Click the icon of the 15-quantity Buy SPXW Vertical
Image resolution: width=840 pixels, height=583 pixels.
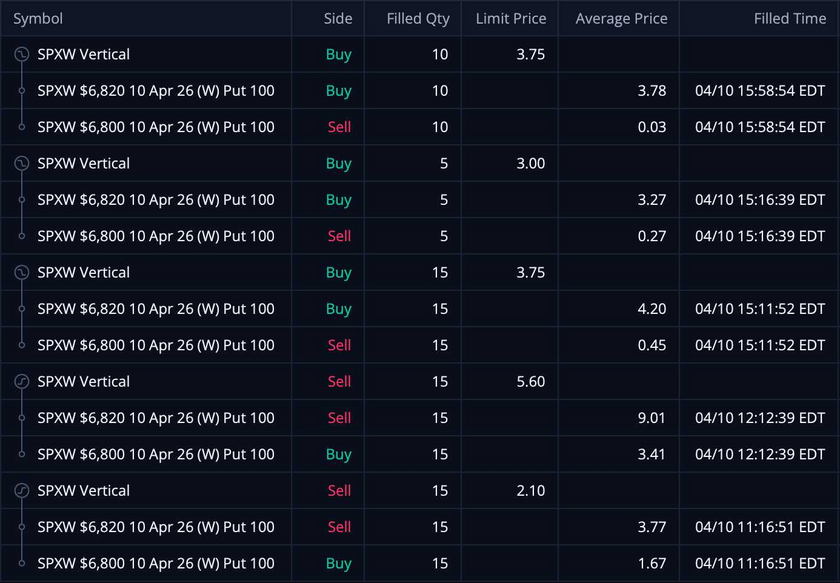(x=21, y=273)
